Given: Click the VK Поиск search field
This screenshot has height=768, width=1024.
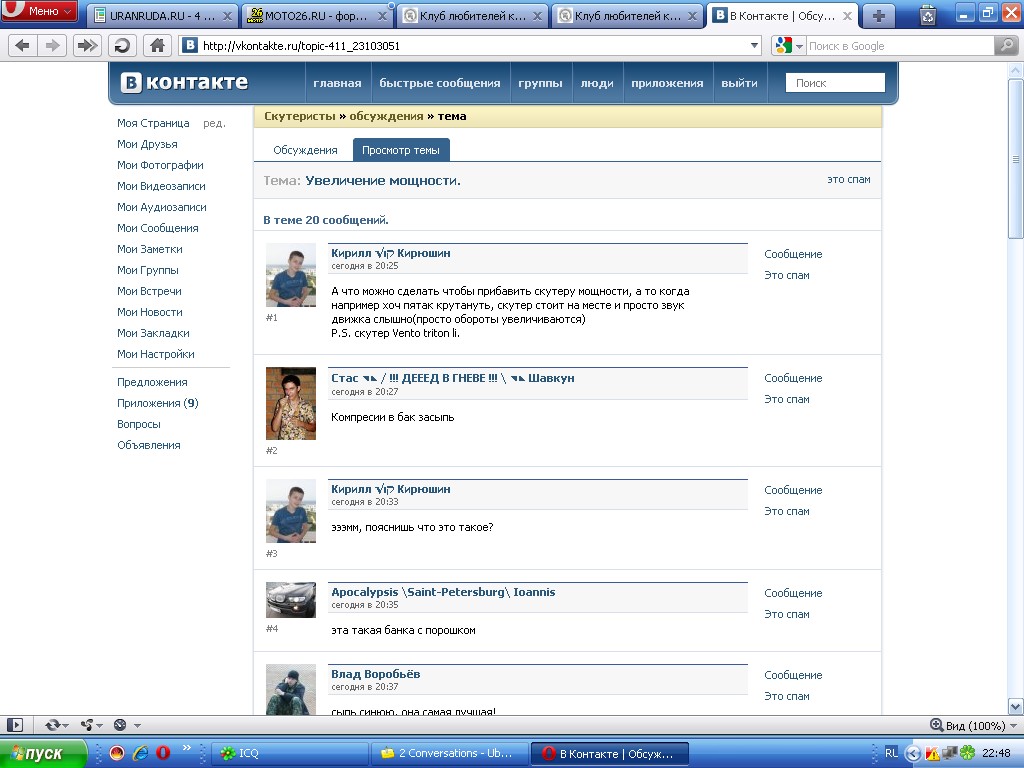Looking at the screenshot, I should [x=835, y=83].
